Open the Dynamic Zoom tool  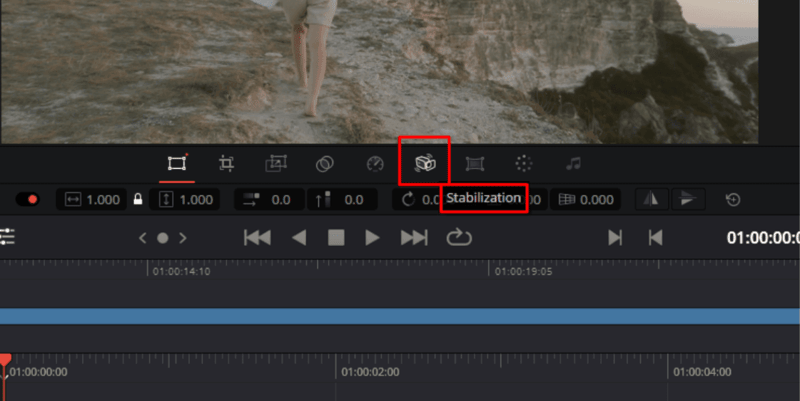276,164
